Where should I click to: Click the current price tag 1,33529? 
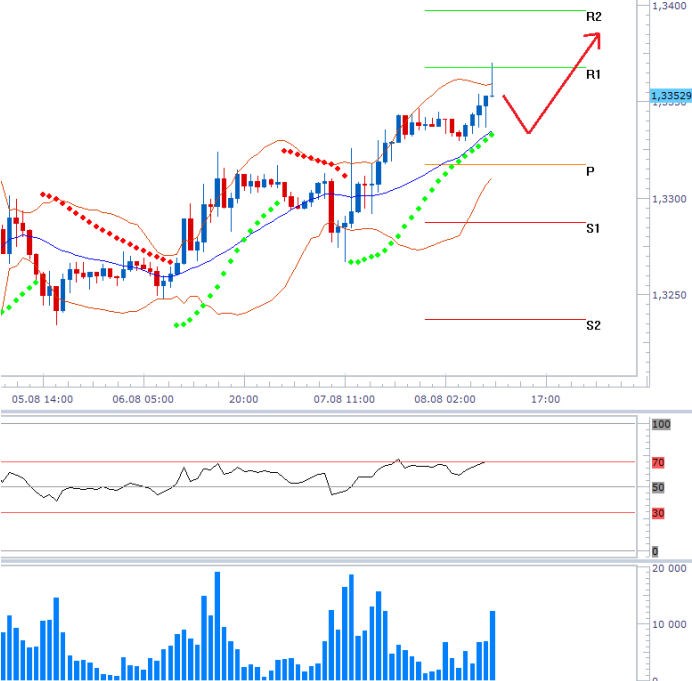[x=671, y=96]
